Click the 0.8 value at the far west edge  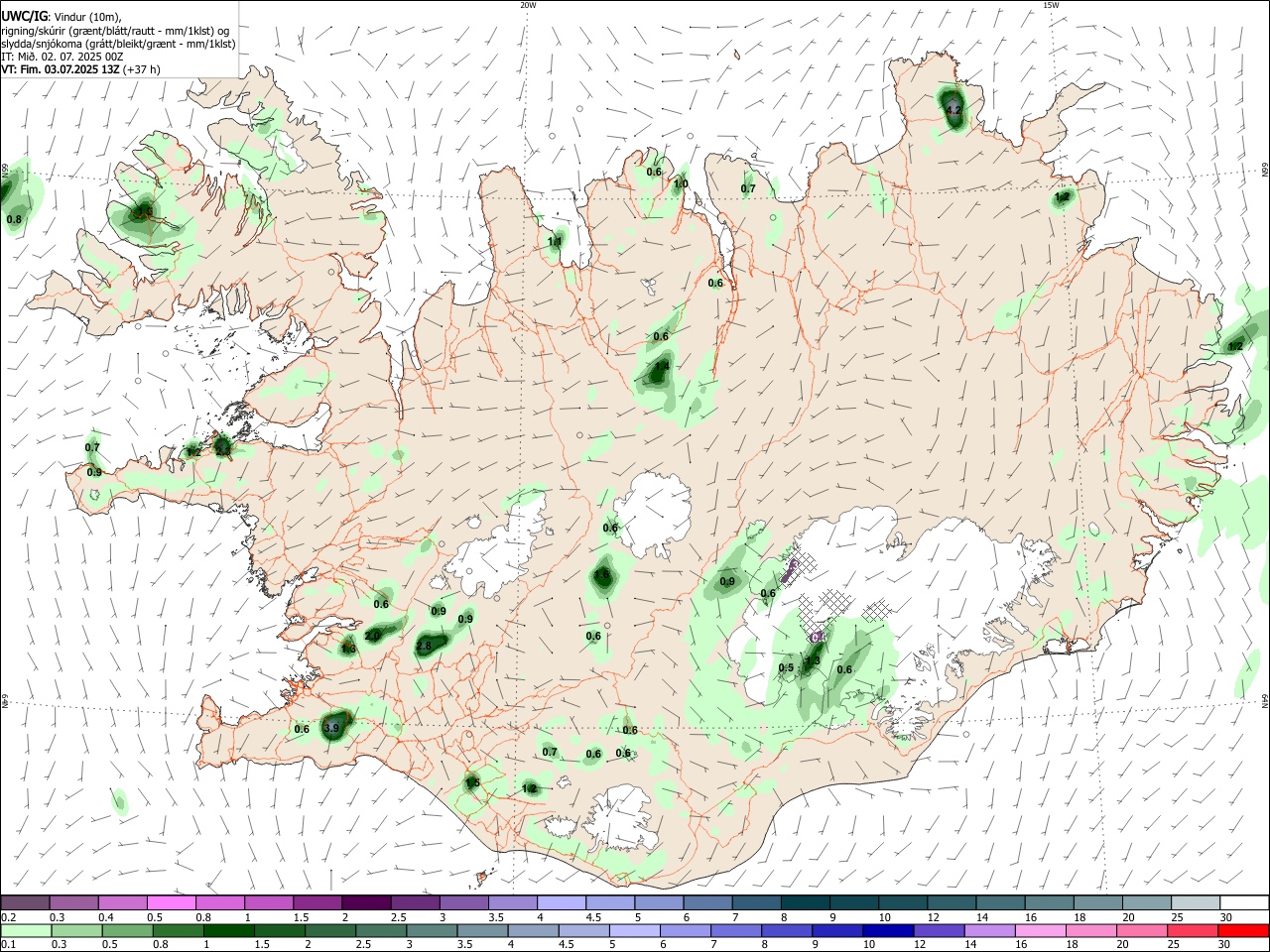(14, 219)
